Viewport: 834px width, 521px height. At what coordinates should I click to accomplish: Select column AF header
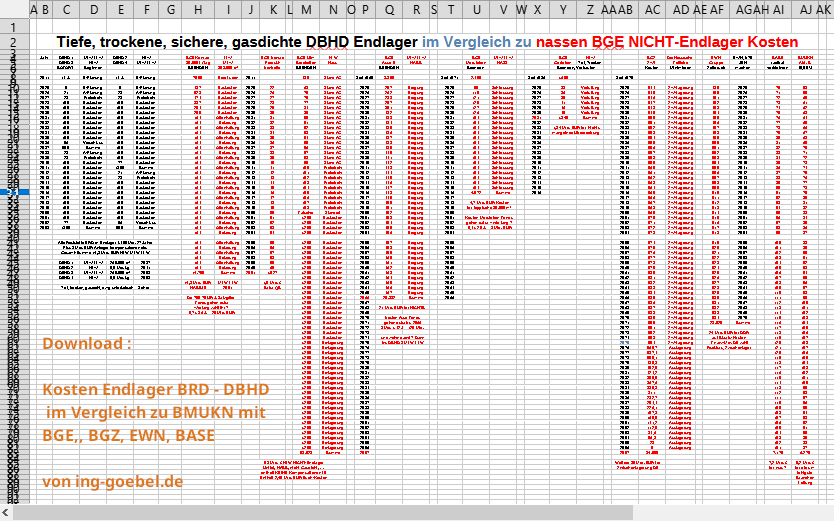click(717, 10)
